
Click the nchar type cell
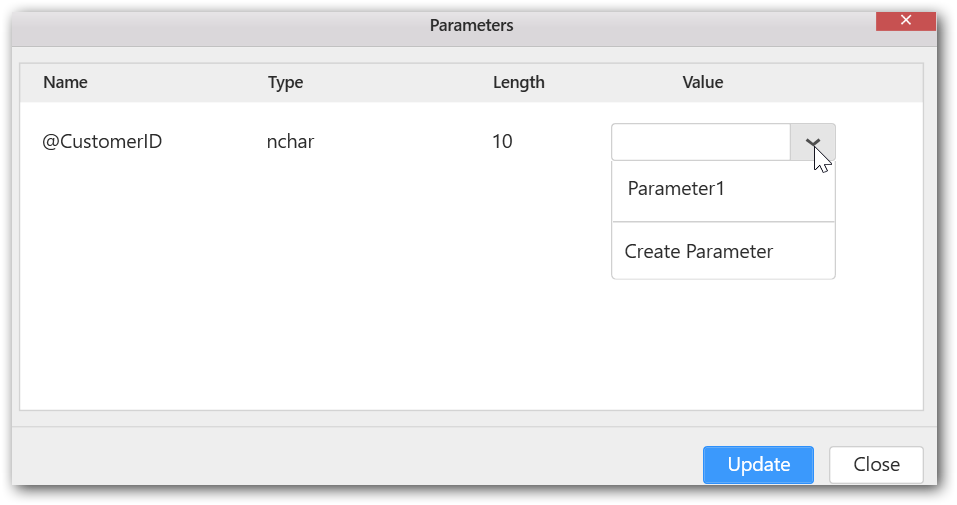[291, 142]
